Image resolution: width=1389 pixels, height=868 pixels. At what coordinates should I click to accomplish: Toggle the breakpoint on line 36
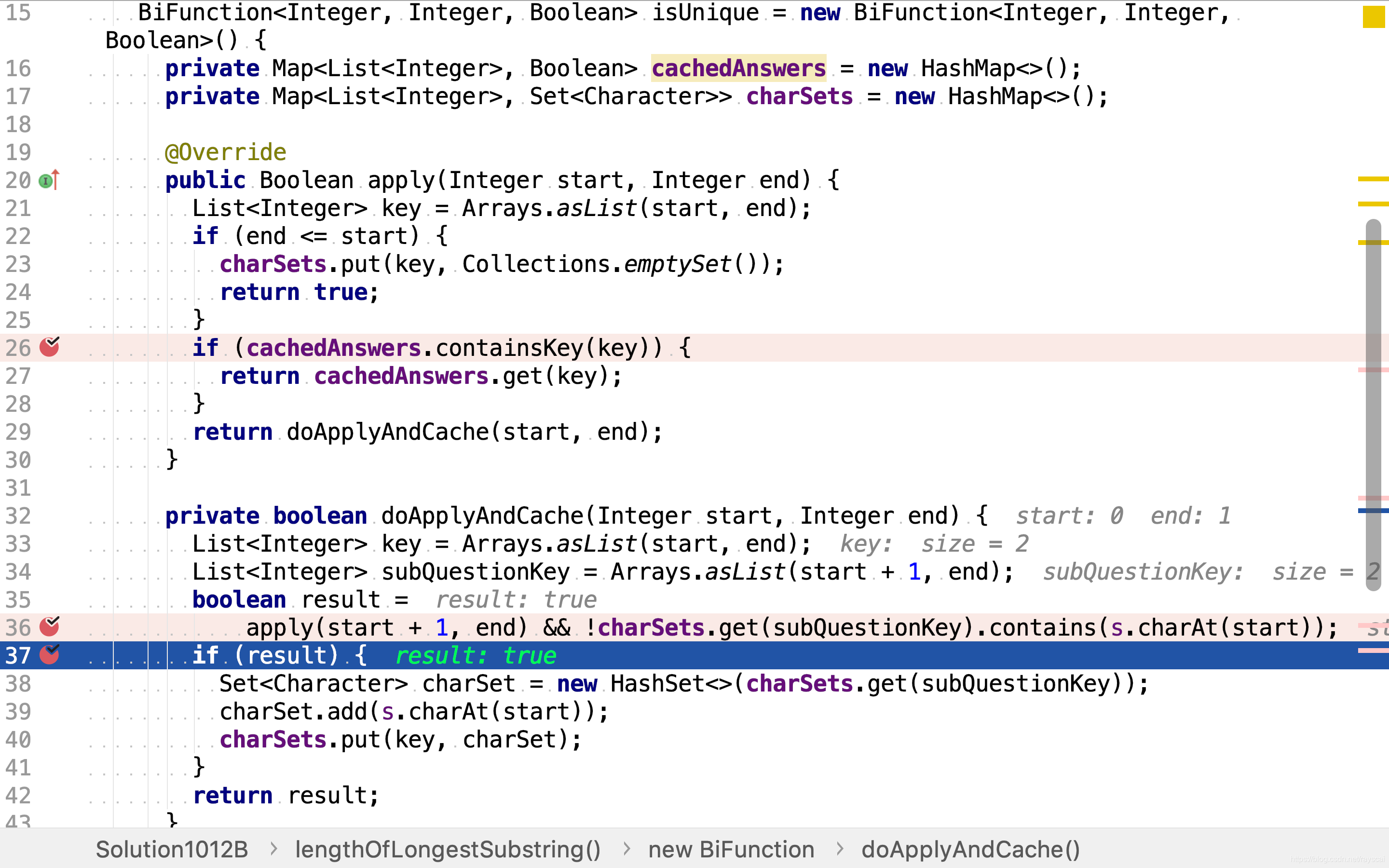(49, 627)
